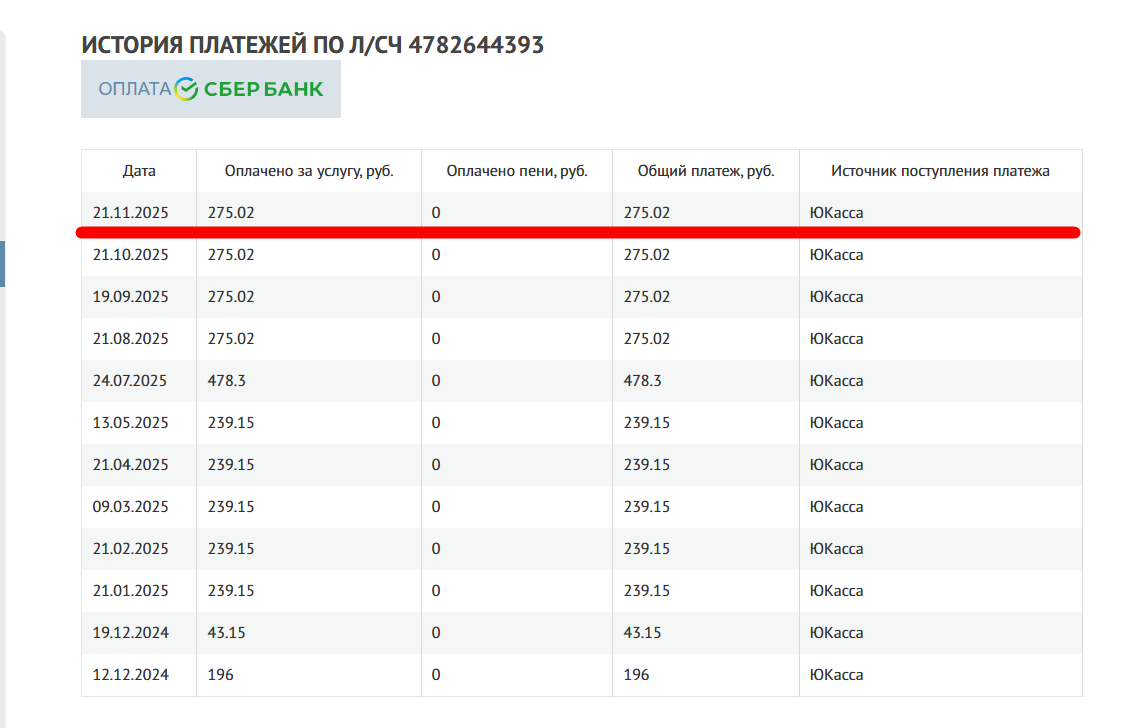Image resolution: width=1123 pixels, height=728 pixels.
Task: Select the penalty value 0 in 21.10.2025 row
Action: coord(436,255)
